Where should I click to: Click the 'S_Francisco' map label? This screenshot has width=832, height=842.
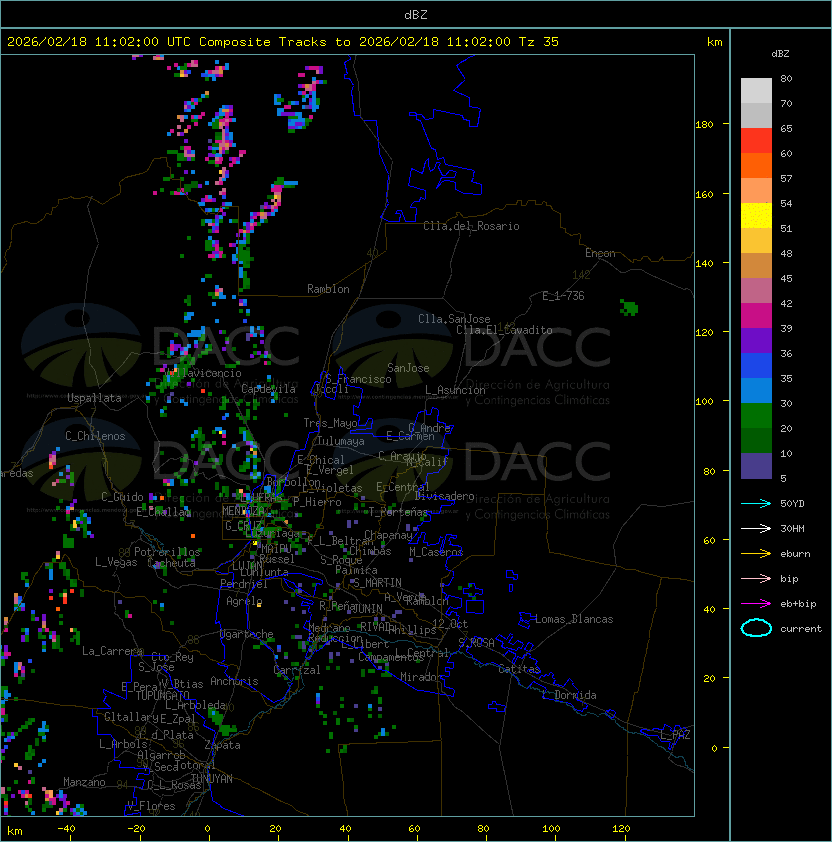coord(358,379)
